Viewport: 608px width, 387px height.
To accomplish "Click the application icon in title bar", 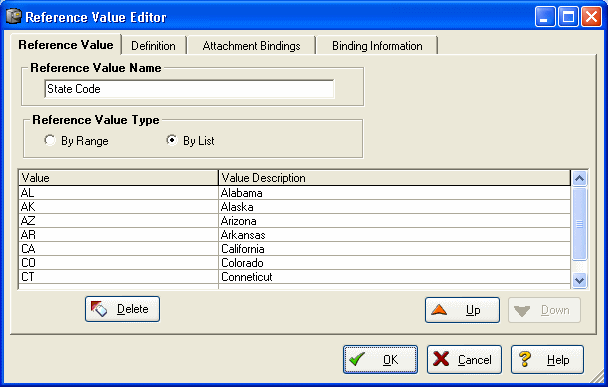I will [14, 17].
